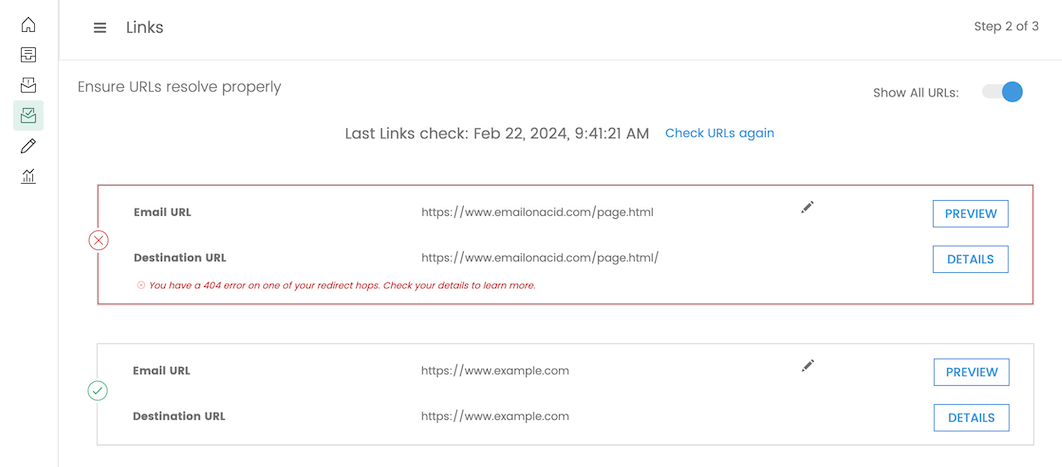The width and height of the screenshot is (1062, 467).
Task: Preview the emailonacid.com page.html link
Action: [x=970, y=213]
